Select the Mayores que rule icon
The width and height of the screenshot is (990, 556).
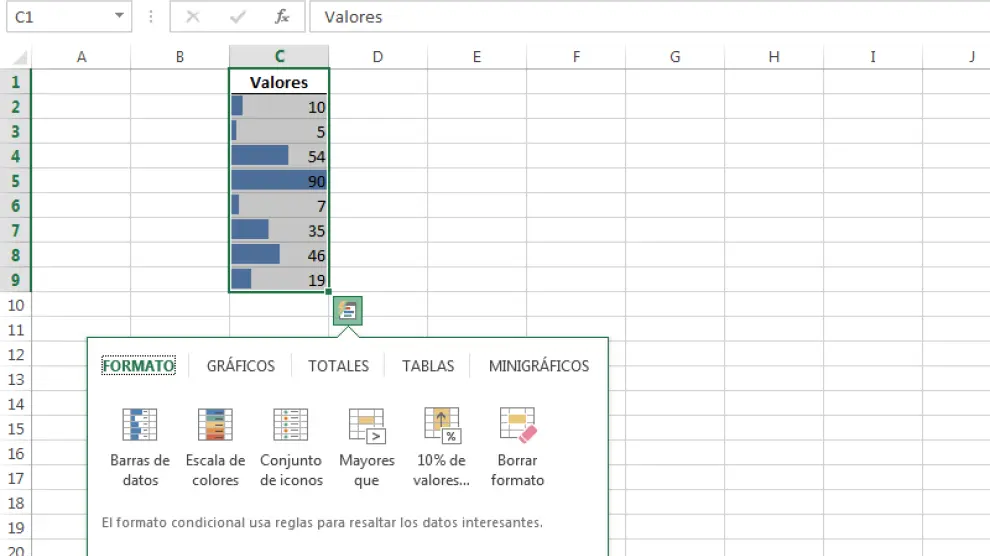click(x=367, y=426)
